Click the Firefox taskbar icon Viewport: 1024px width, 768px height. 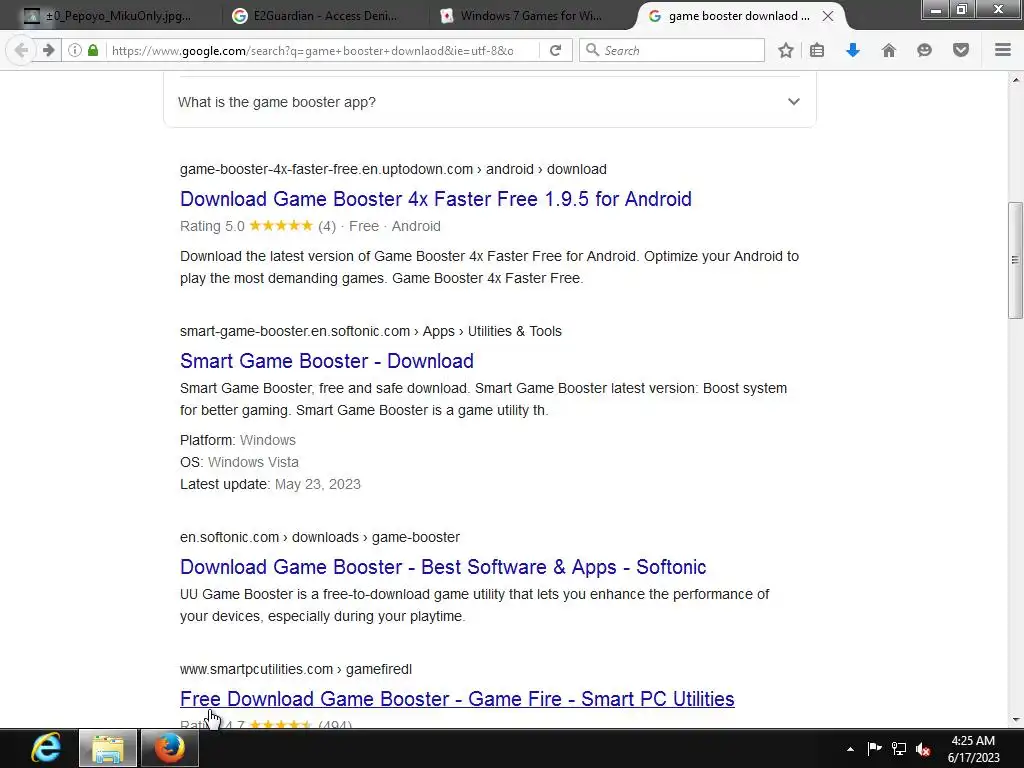(170, 748)
